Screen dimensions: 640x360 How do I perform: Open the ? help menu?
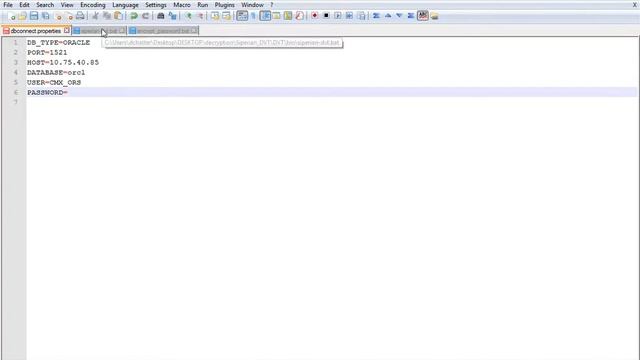(x=271, y=5)
